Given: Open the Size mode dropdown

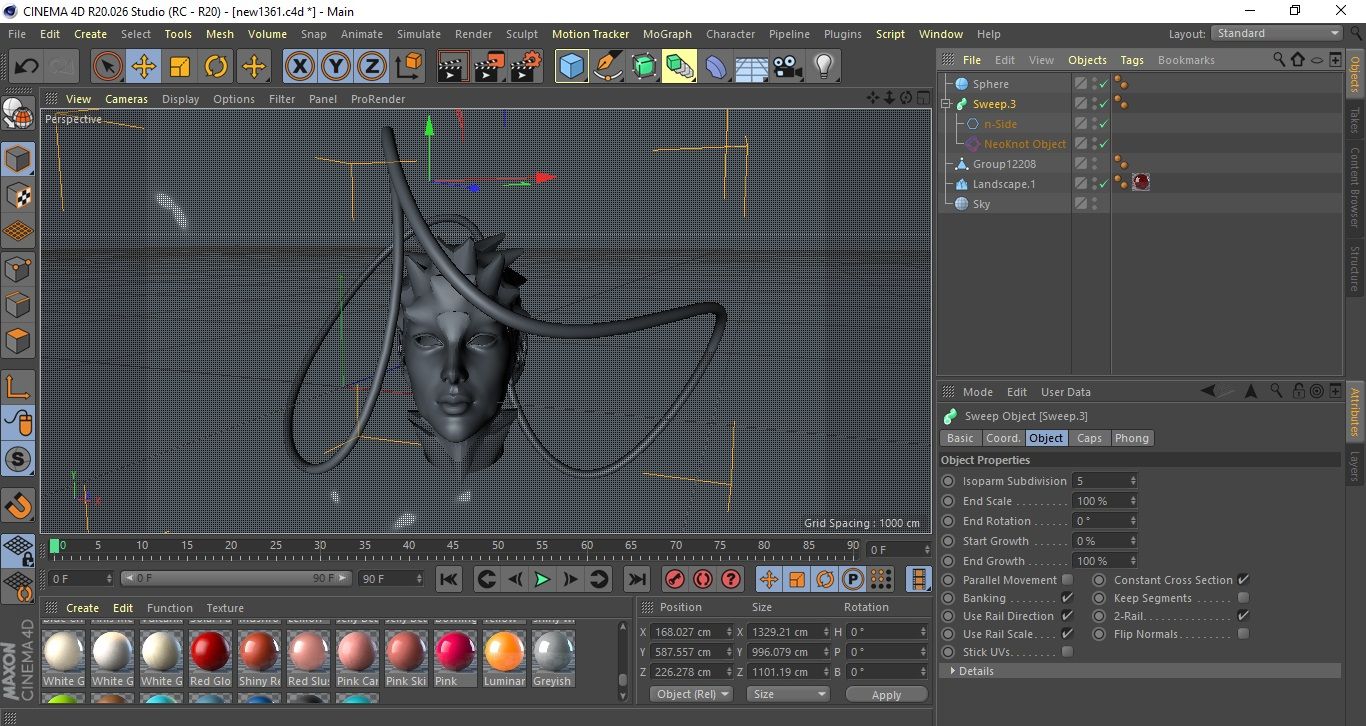Looking at the screenshot, I should pyautogui.click(x=789, y=694).
